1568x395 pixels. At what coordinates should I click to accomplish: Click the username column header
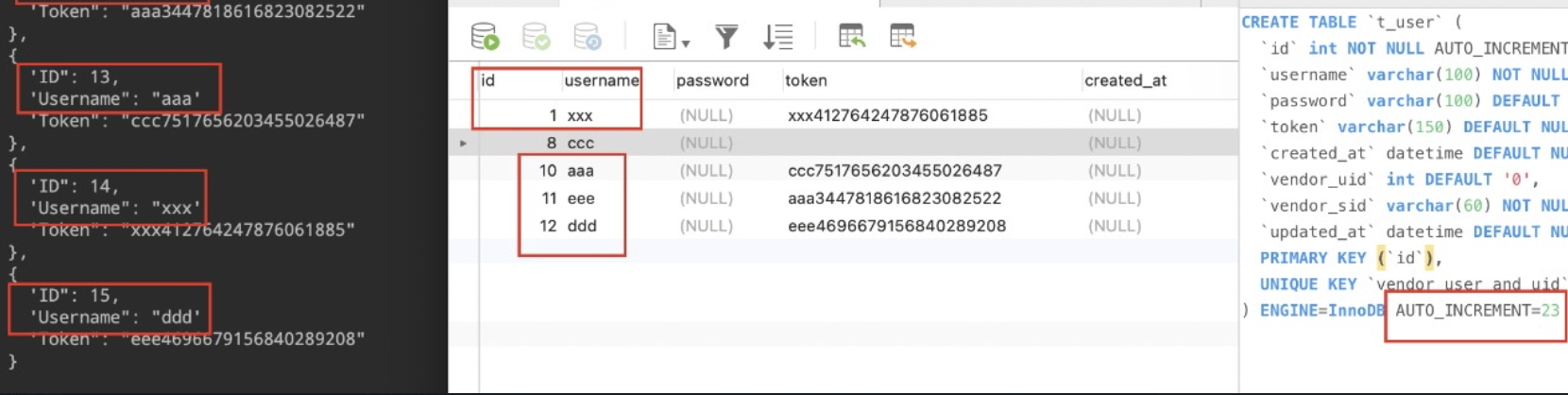tap(601, 80)
